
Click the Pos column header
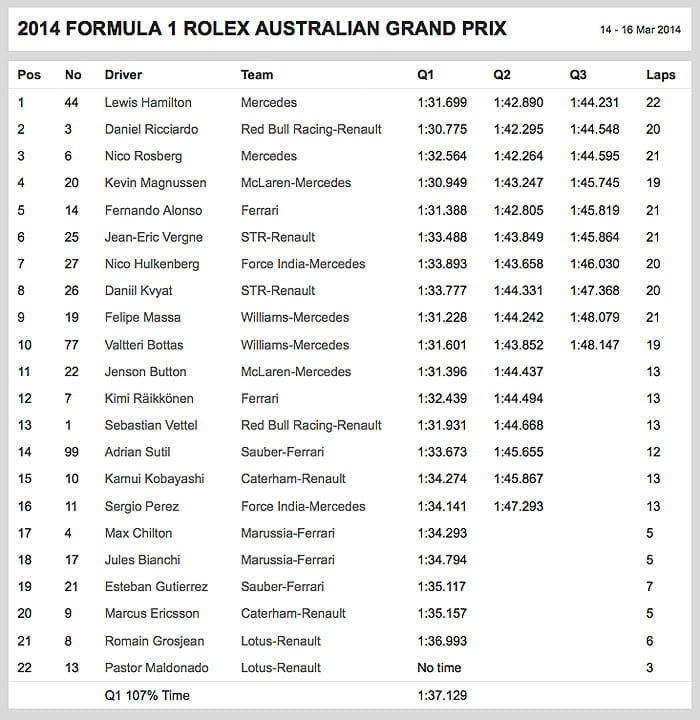click(29, 75)
